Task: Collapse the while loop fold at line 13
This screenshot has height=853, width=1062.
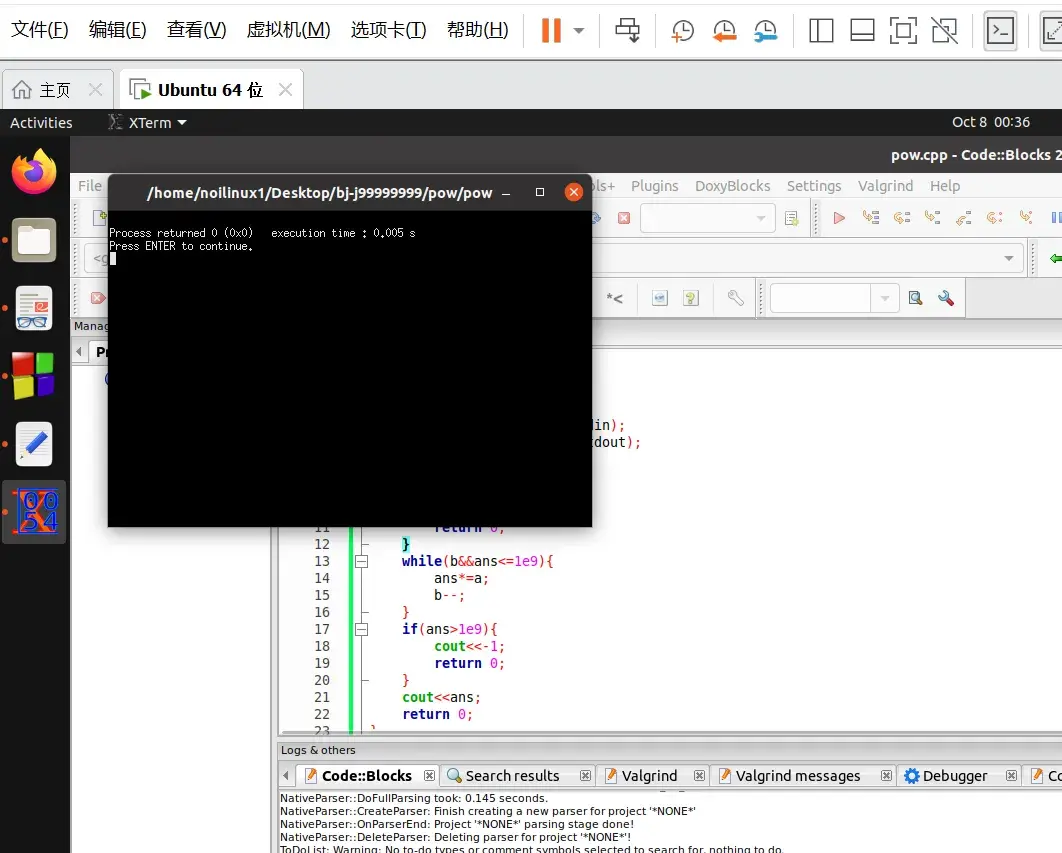Action: point(362,561)
